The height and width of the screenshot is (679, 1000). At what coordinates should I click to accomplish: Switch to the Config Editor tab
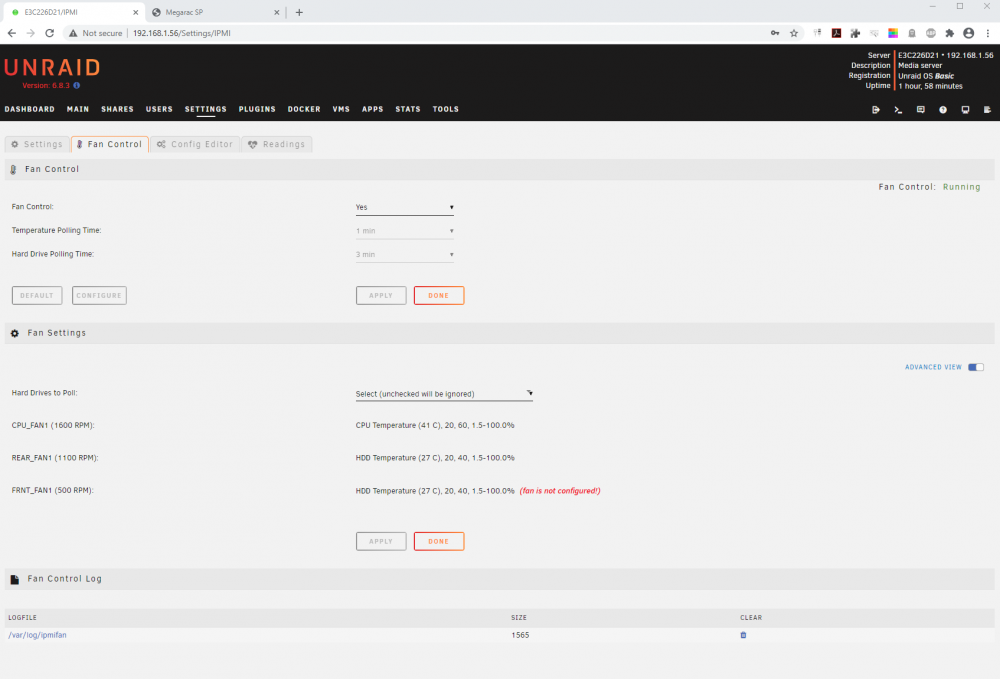[x=195, y=144]
